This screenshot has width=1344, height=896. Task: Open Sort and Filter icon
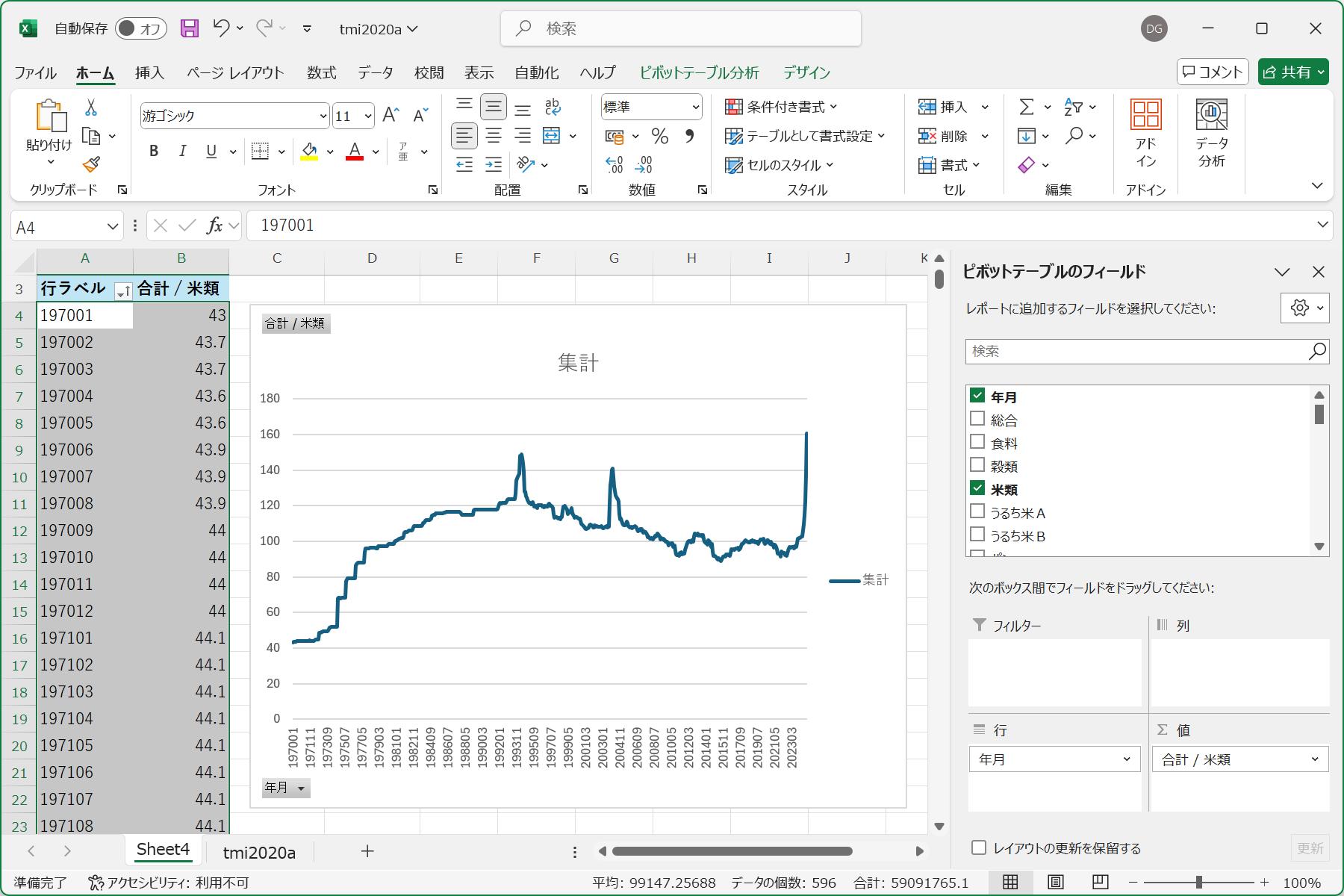(x=1073, y=108)
